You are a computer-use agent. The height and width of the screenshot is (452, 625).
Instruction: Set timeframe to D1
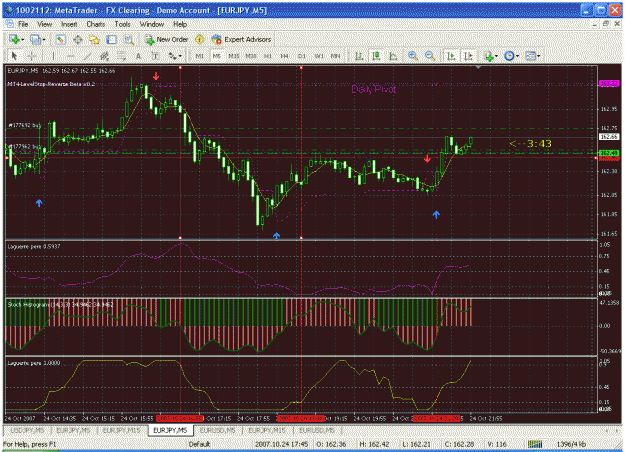[x=302, y=56]
